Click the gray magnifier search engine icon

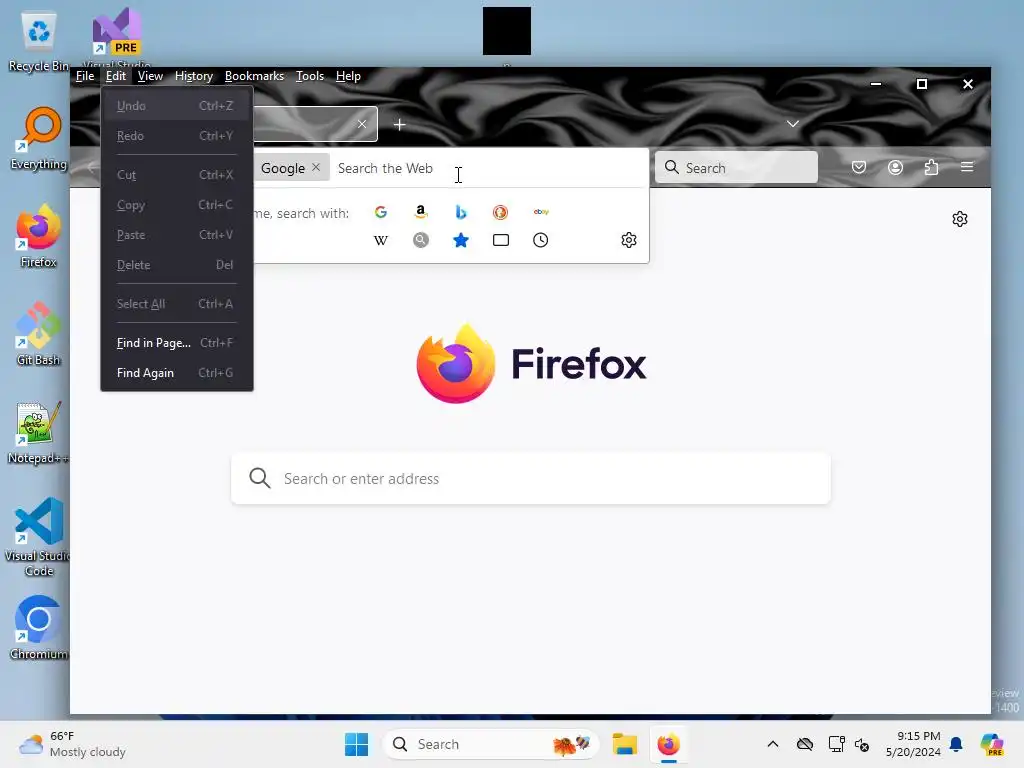point(421,240)
